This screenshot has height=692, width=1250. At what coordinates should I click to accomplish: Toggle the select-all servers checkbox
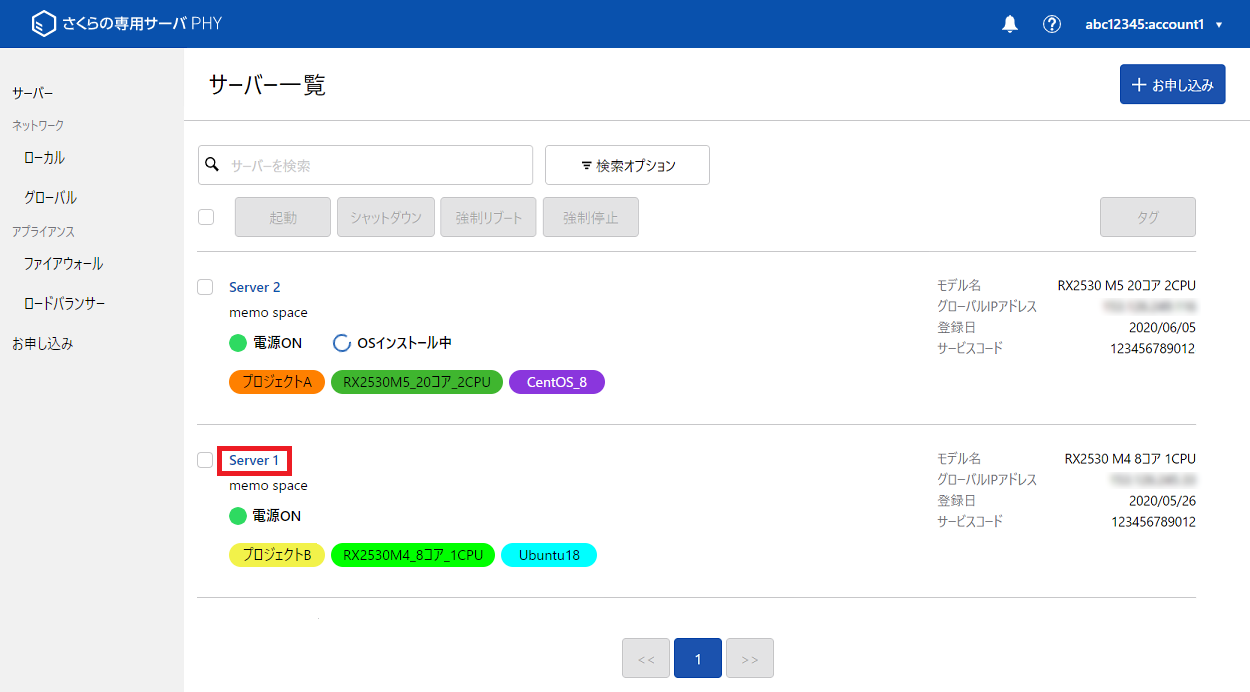206,217
